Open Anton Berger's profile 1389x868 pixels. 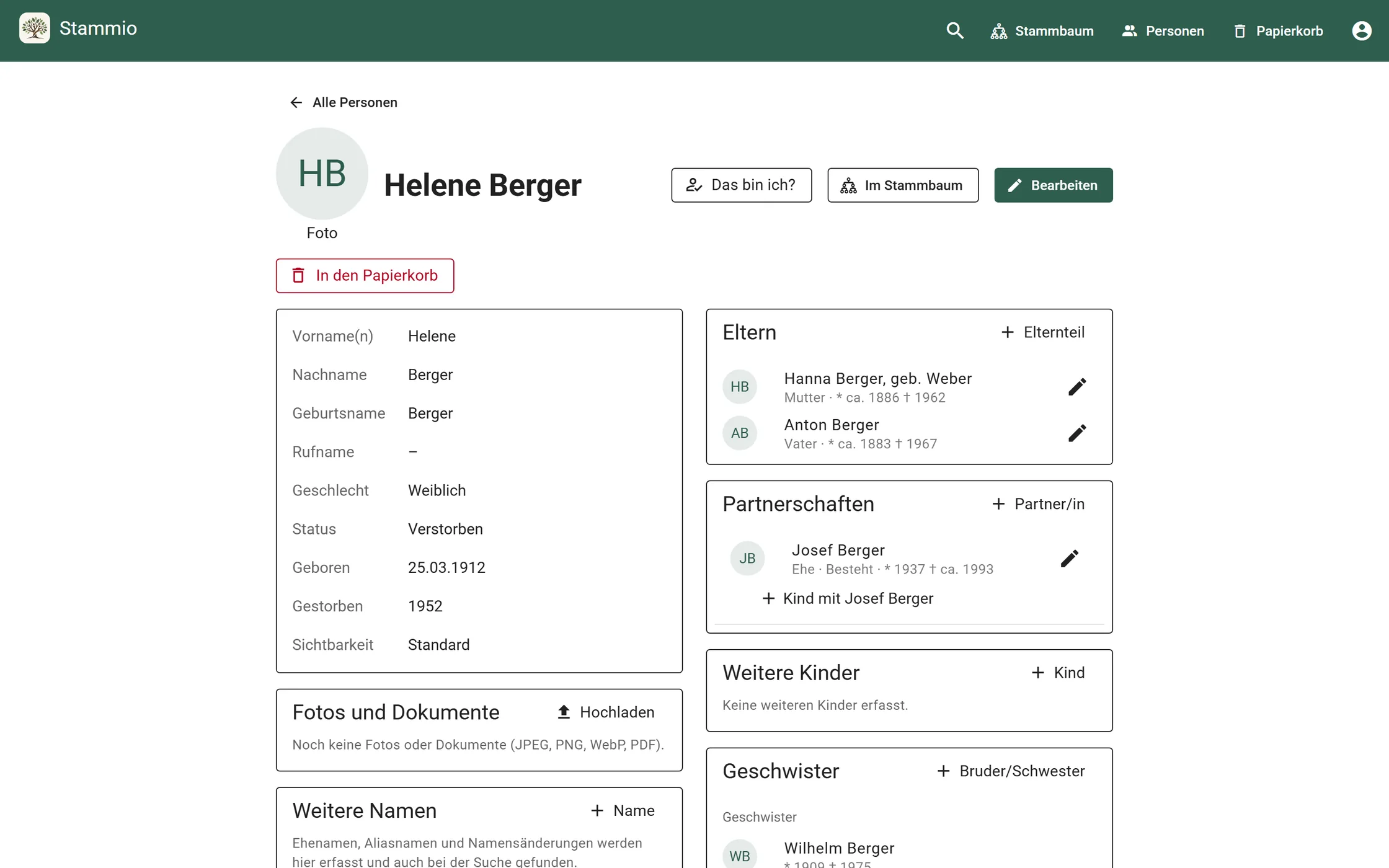[x=832, y=425]
